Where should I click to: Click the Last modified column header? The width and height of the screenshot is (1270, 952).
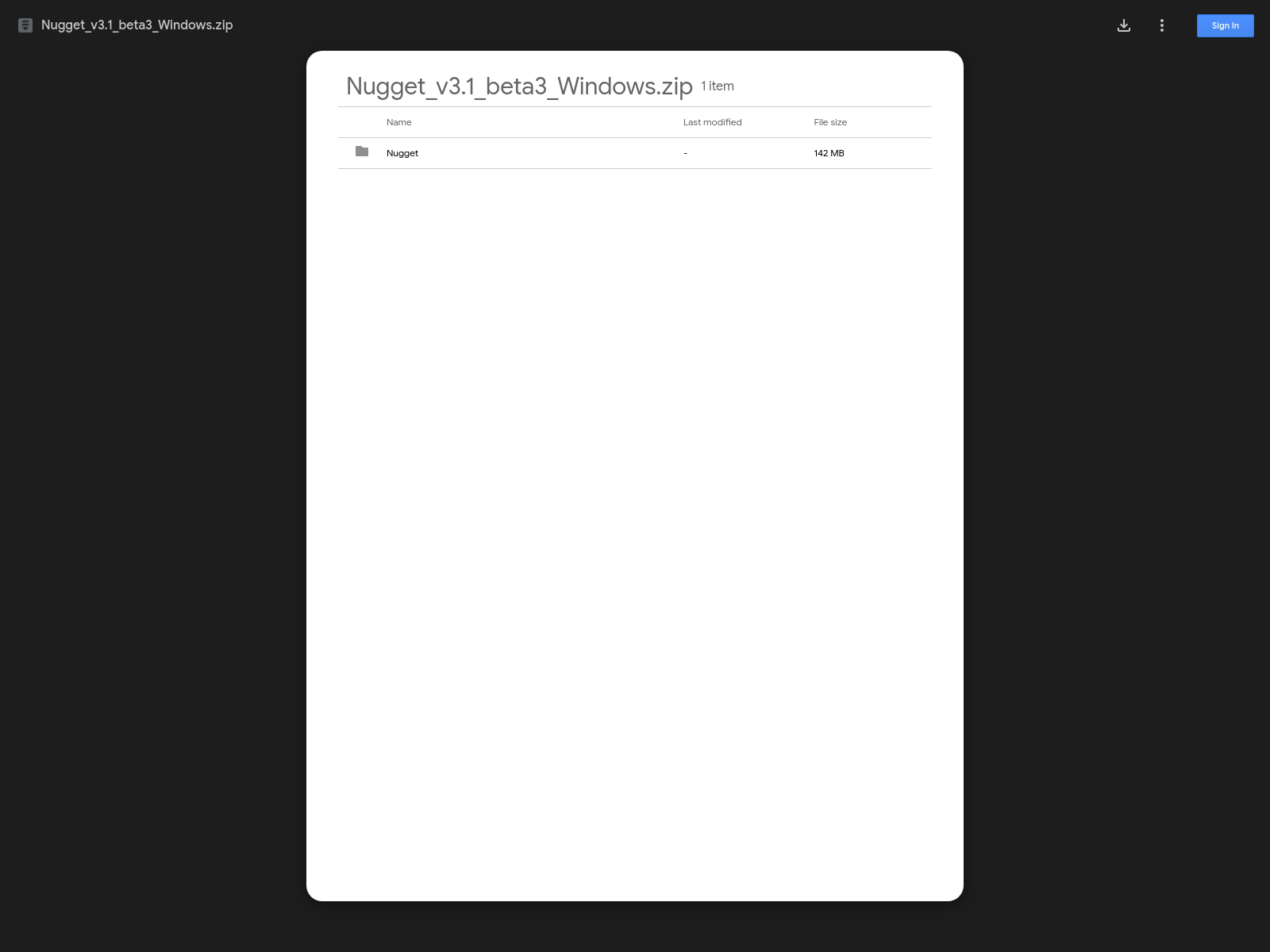[x=713, y=122]
